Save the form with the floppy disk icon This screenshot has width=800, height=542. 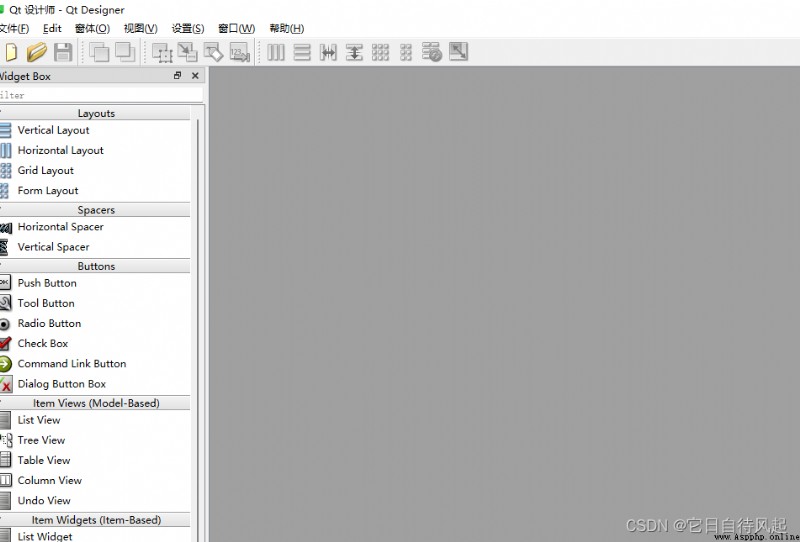point(63,52)
